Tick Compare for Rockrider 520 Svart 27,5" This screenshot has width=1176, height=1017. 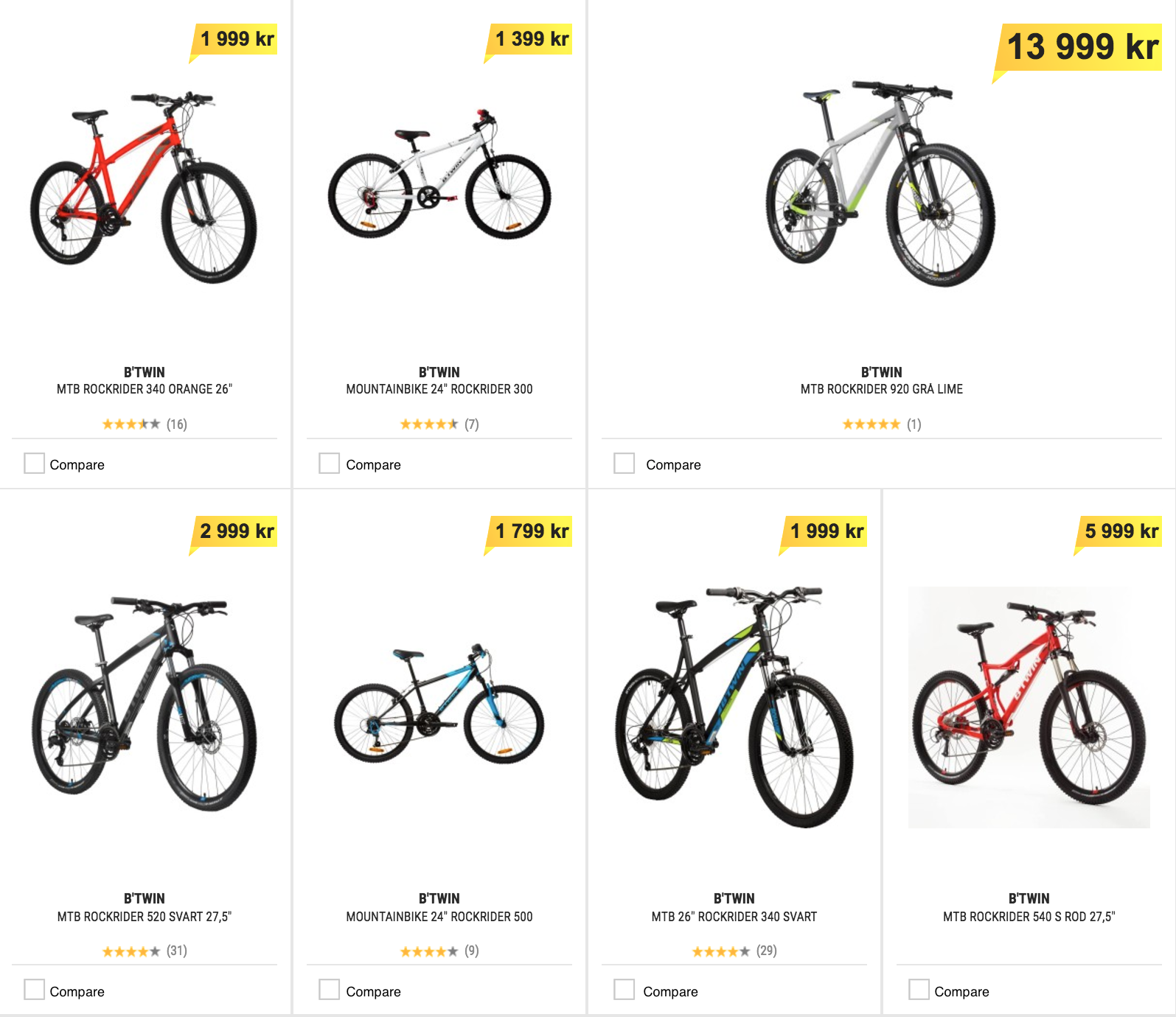(34, 990)
